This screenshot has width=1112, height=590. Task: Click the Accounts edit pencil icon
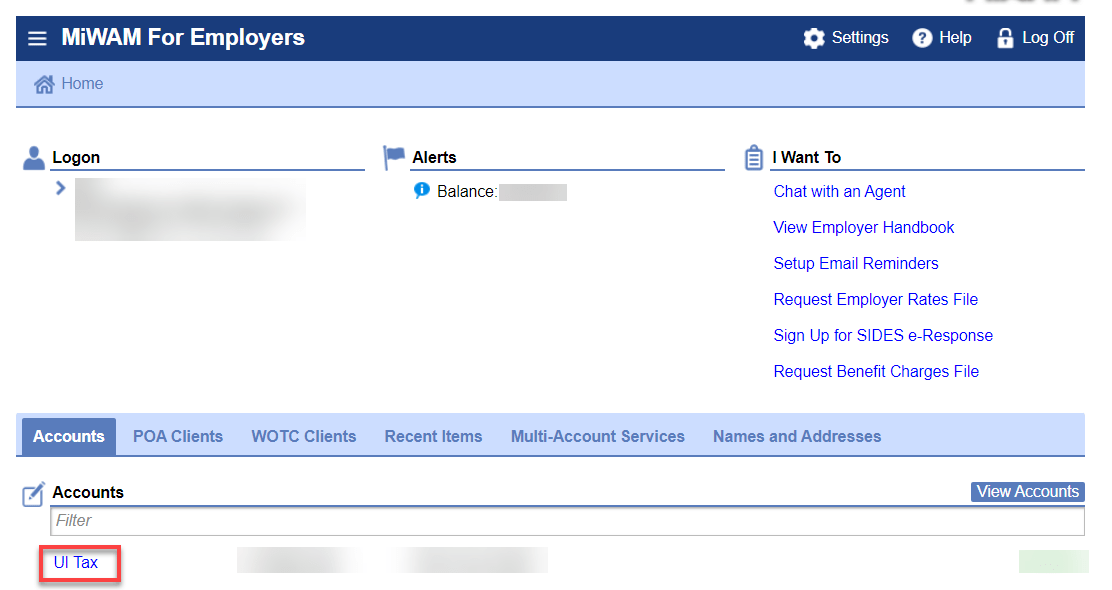coord(33,494)
